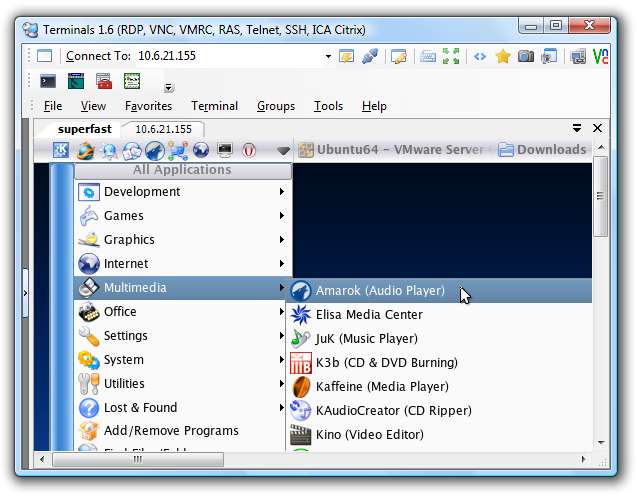Open the Favorites menu
637x496 pixels.
tap(148, 106)
